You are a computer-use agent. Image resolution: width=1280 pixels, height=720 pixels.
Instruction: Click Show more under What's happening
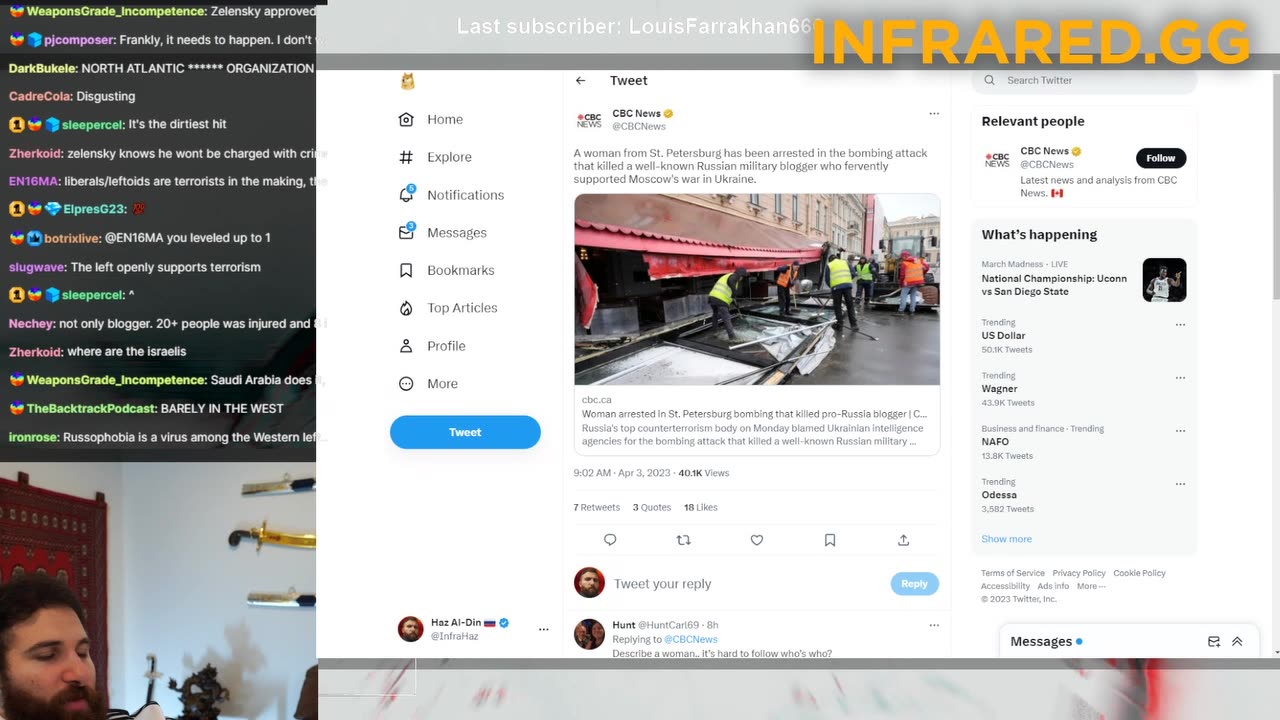pyautogui.click(x=1006, y=539)
